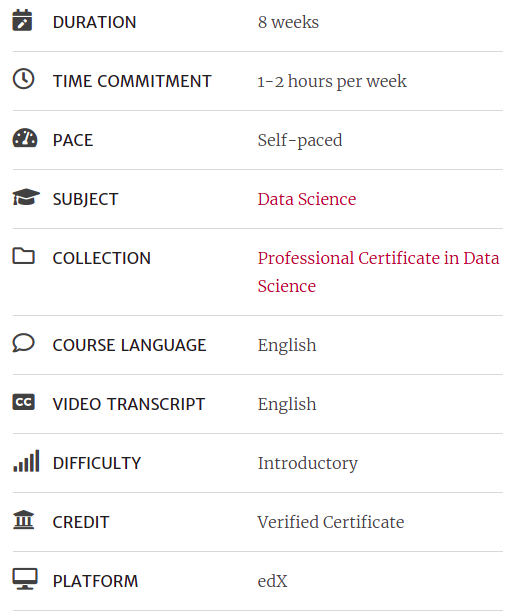Click the Introductory difficulty value
The width and height of the screenshot is (519, 616).
[x=308, y=464]
